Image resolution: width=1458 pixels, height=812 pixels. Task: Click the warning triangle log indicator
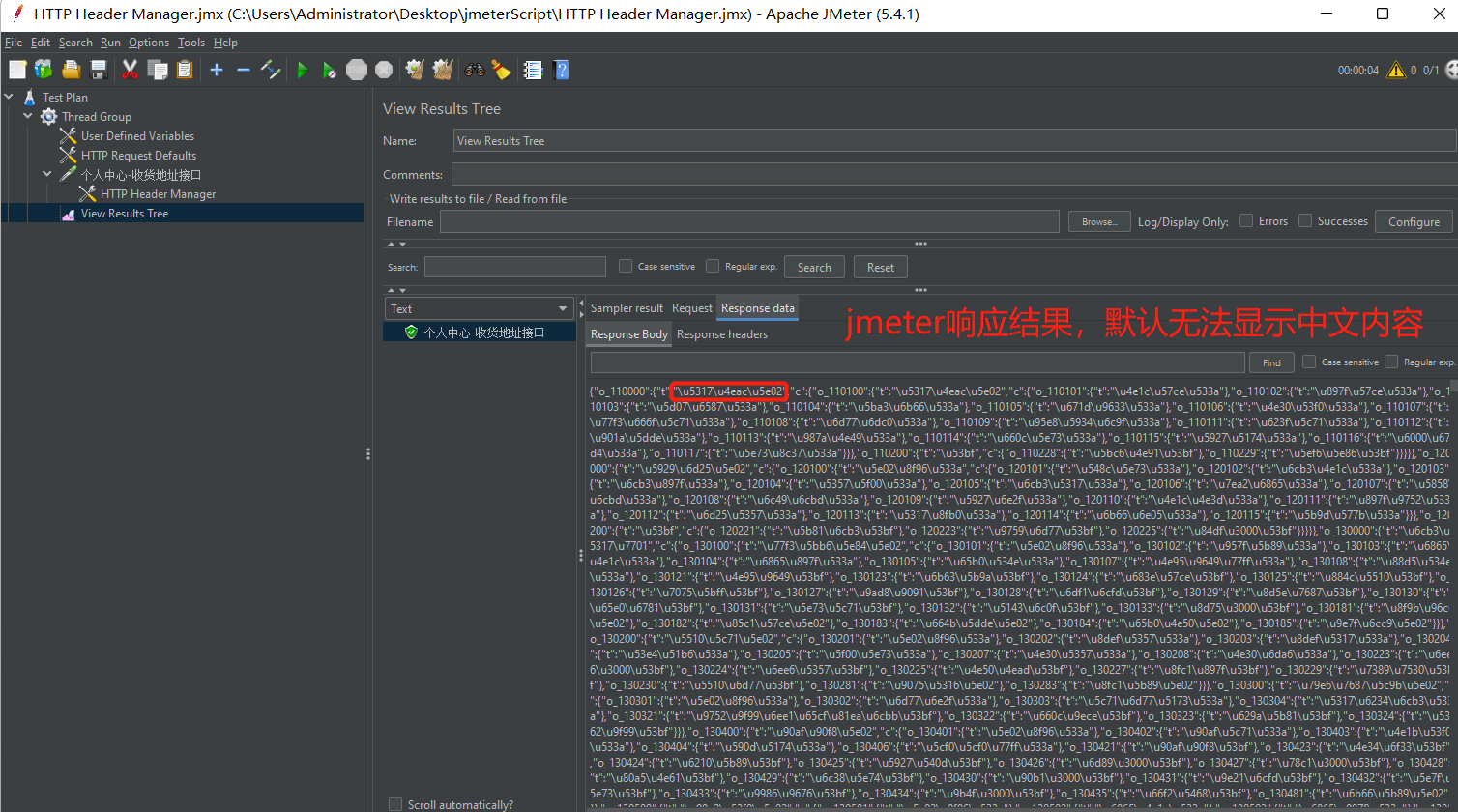1395,70
